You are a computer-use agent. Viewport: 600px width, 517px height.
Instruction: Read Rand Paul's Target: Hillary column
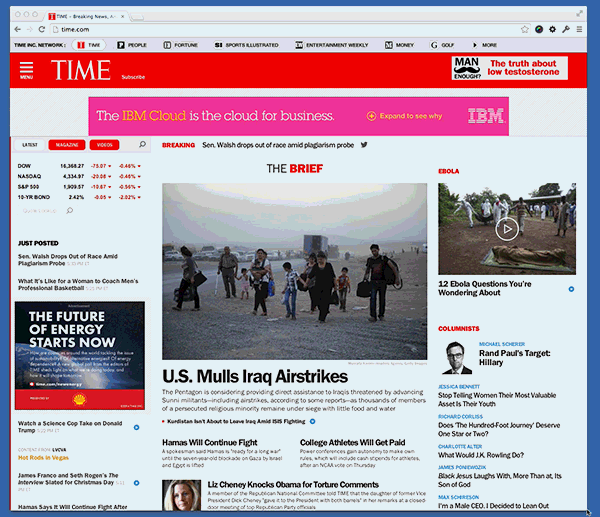point(515,358)
